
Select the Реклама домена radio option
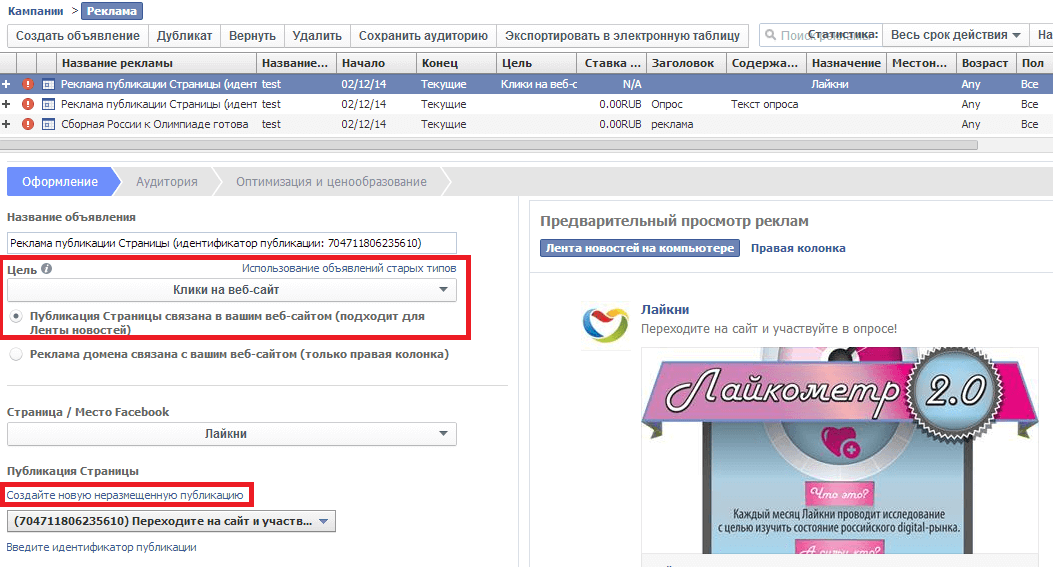[15, 354]
